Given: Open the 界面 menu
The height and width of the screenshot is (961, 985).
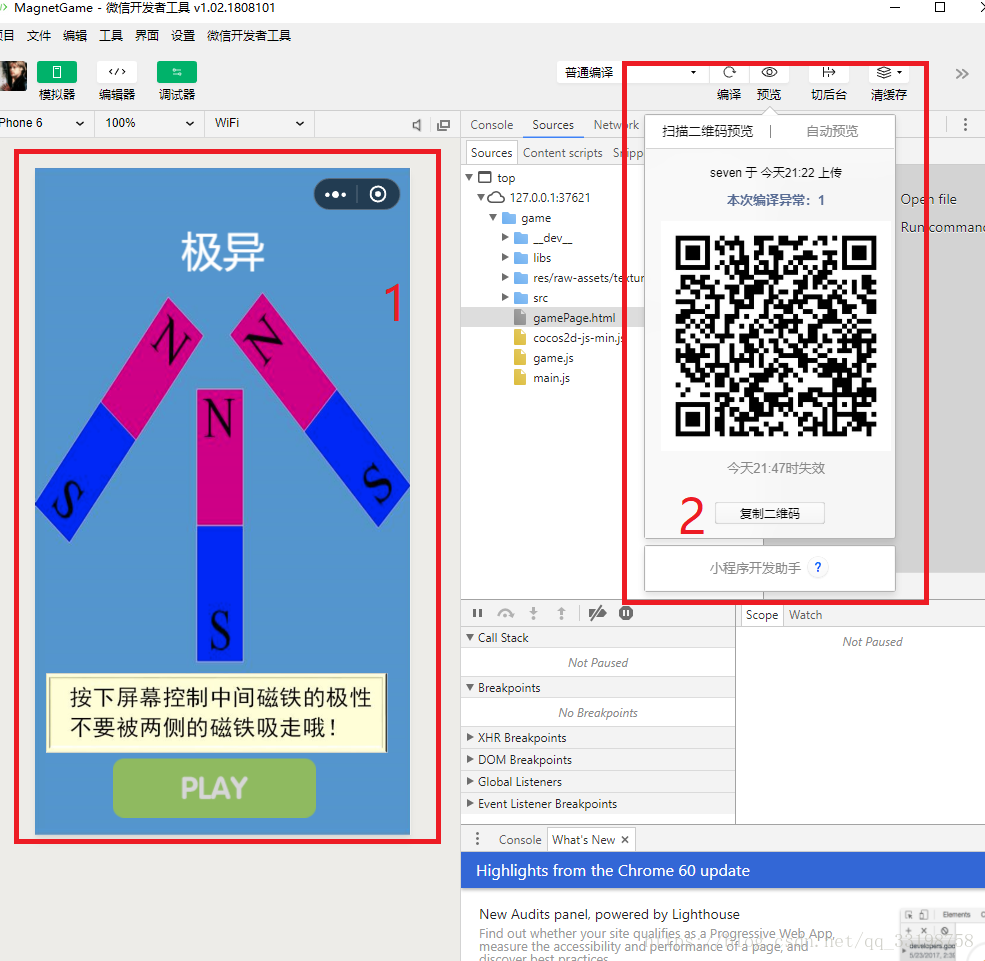Looking at the screenshot, I should pos(147,36).
